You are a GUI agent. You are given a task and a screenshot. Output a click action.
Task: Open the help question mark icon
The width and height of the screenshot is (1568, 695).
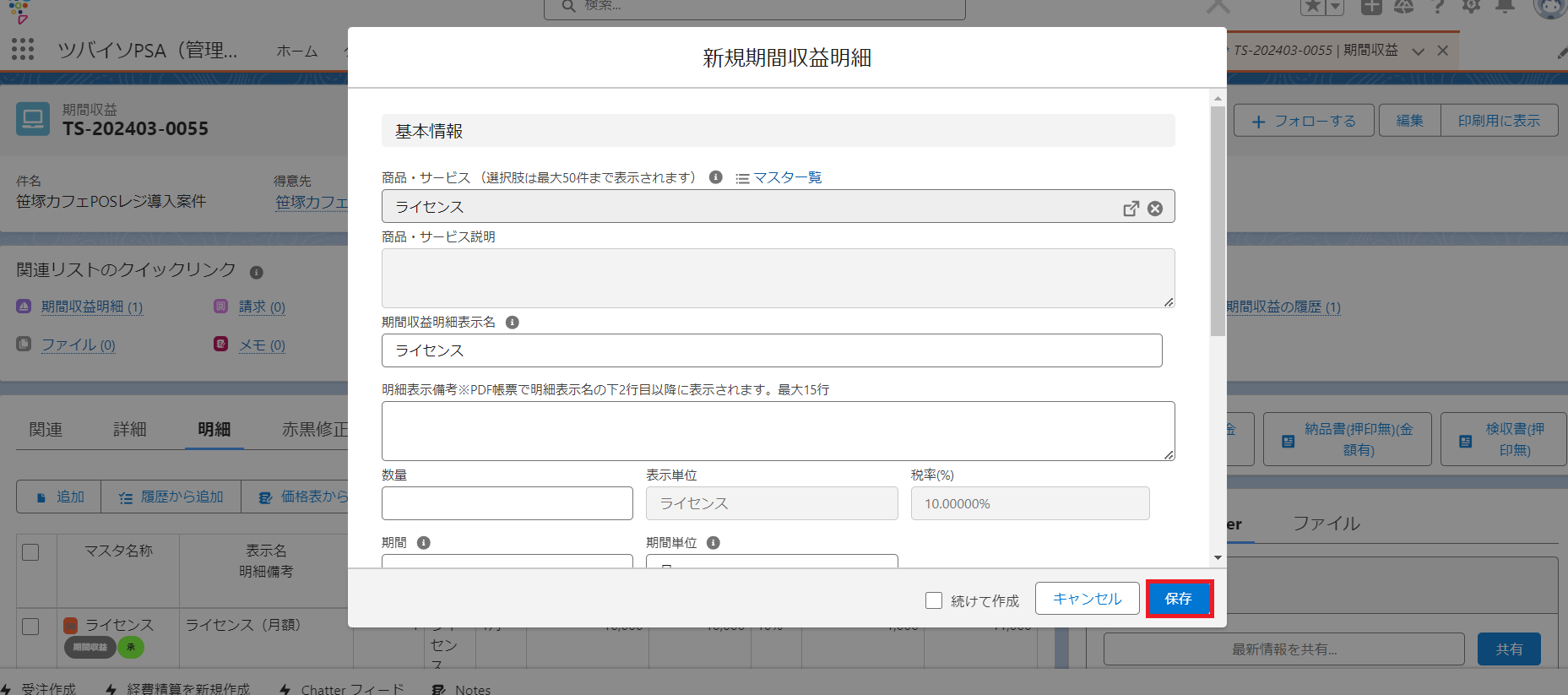click(x=1439, y=7)
